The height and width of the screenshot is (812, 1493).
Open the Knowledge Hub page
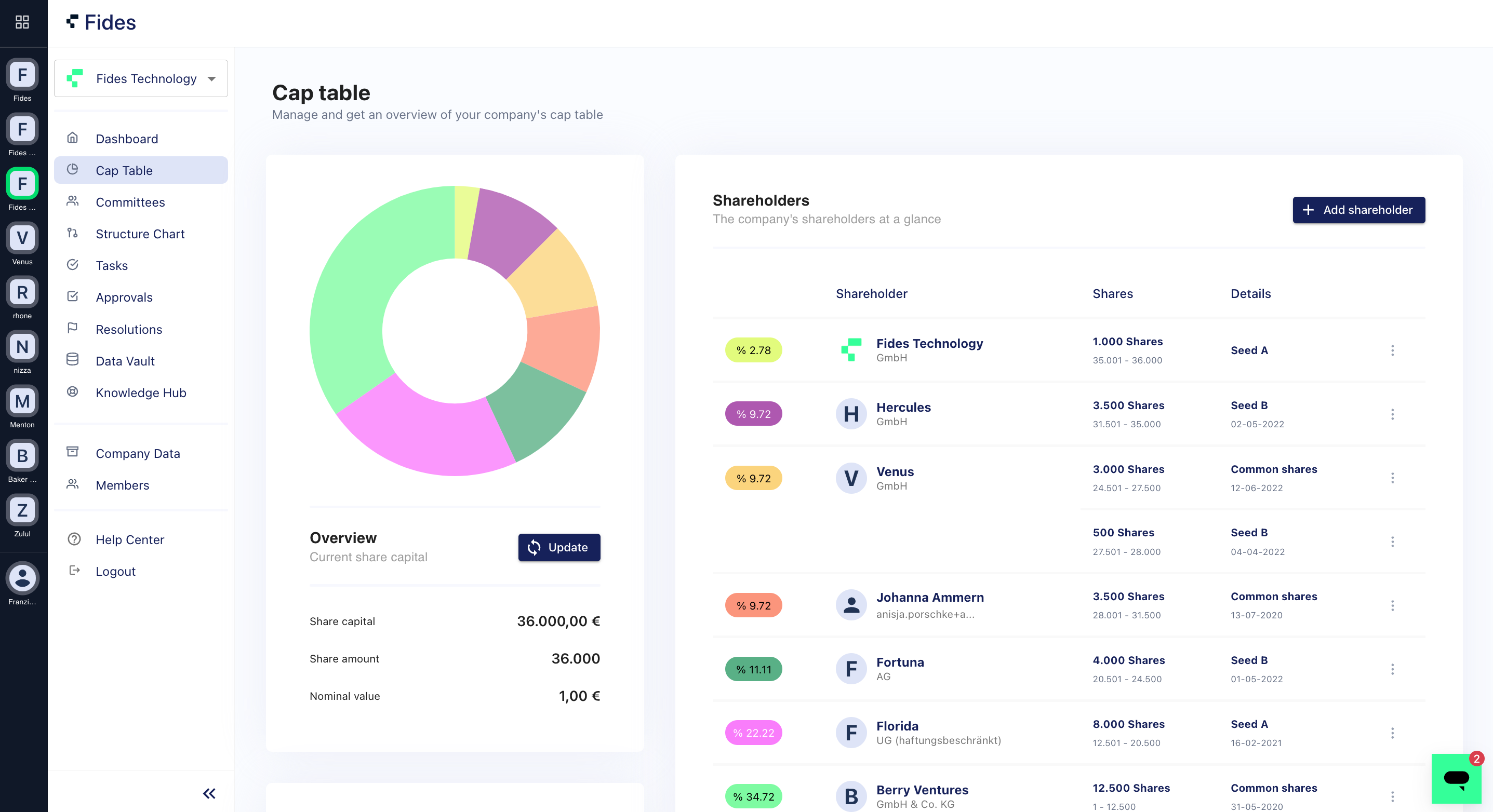(141, 393)
